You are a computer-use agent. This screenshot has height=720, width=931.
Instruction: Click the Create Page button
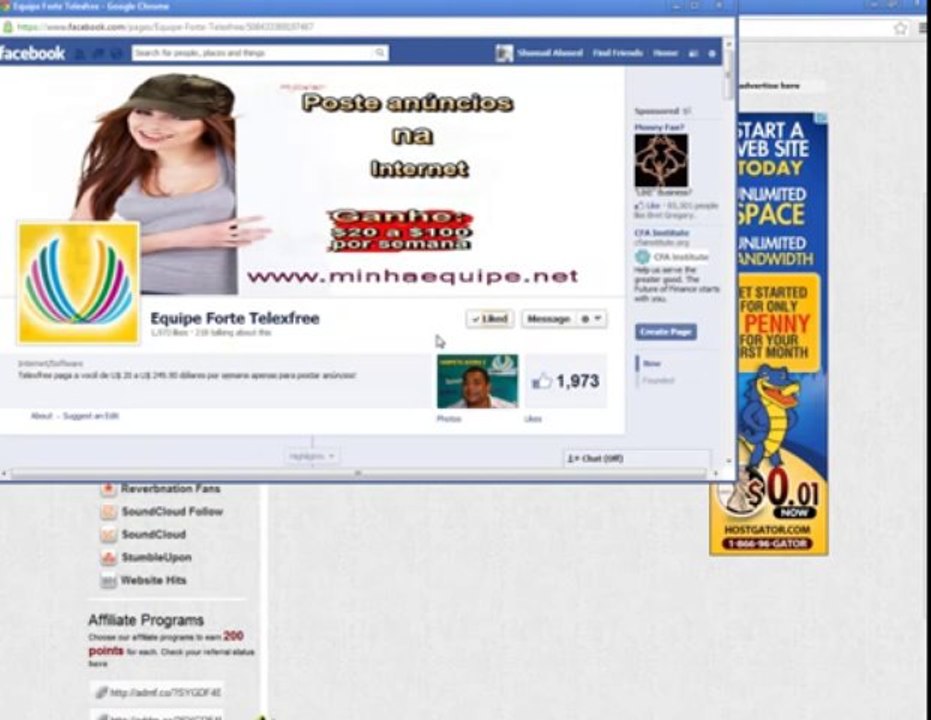tap(666, 332)
